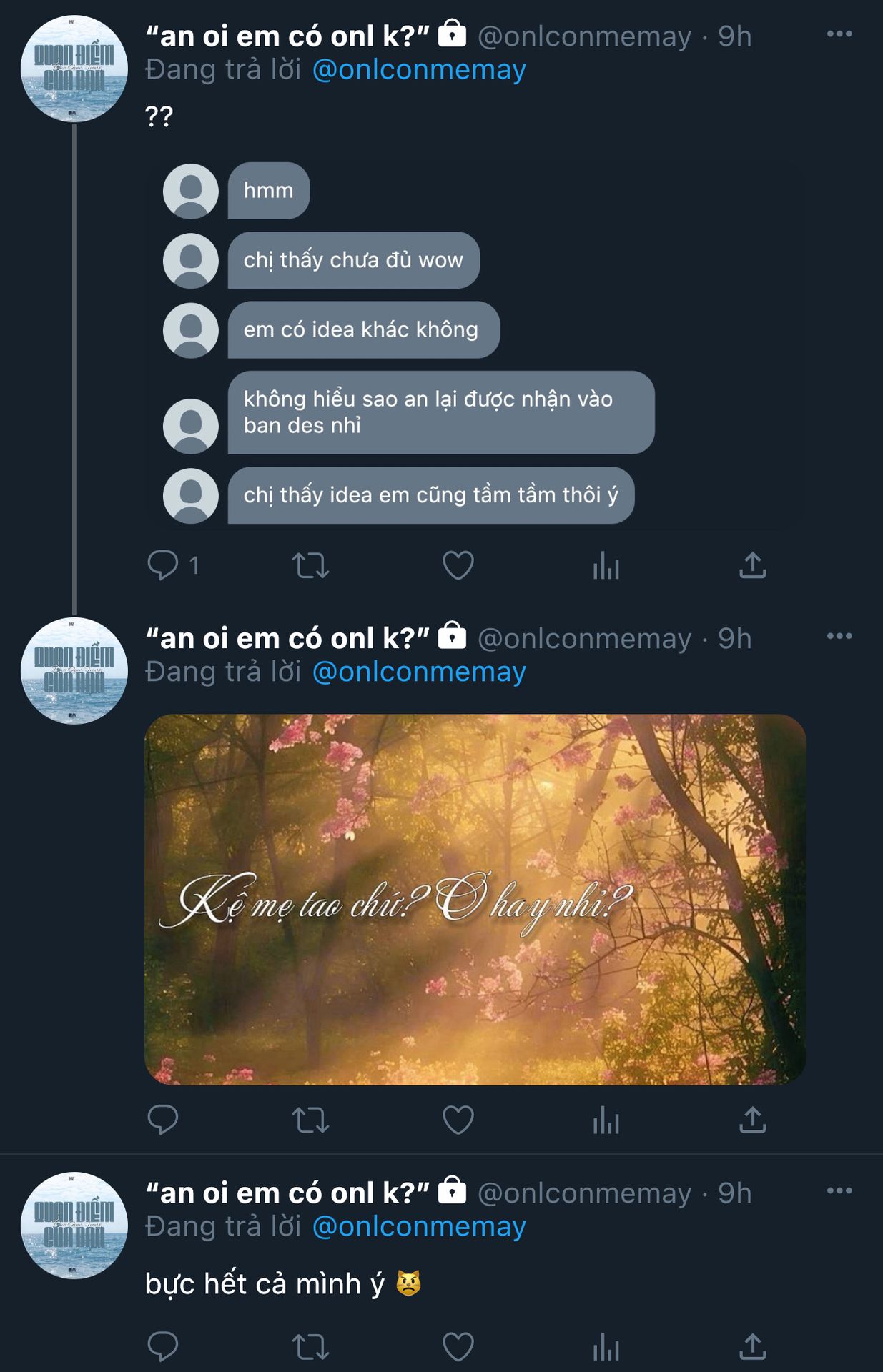The image size is (883, 1372).
Task: Share the forest image tweet
Action: coord(752,1120)
